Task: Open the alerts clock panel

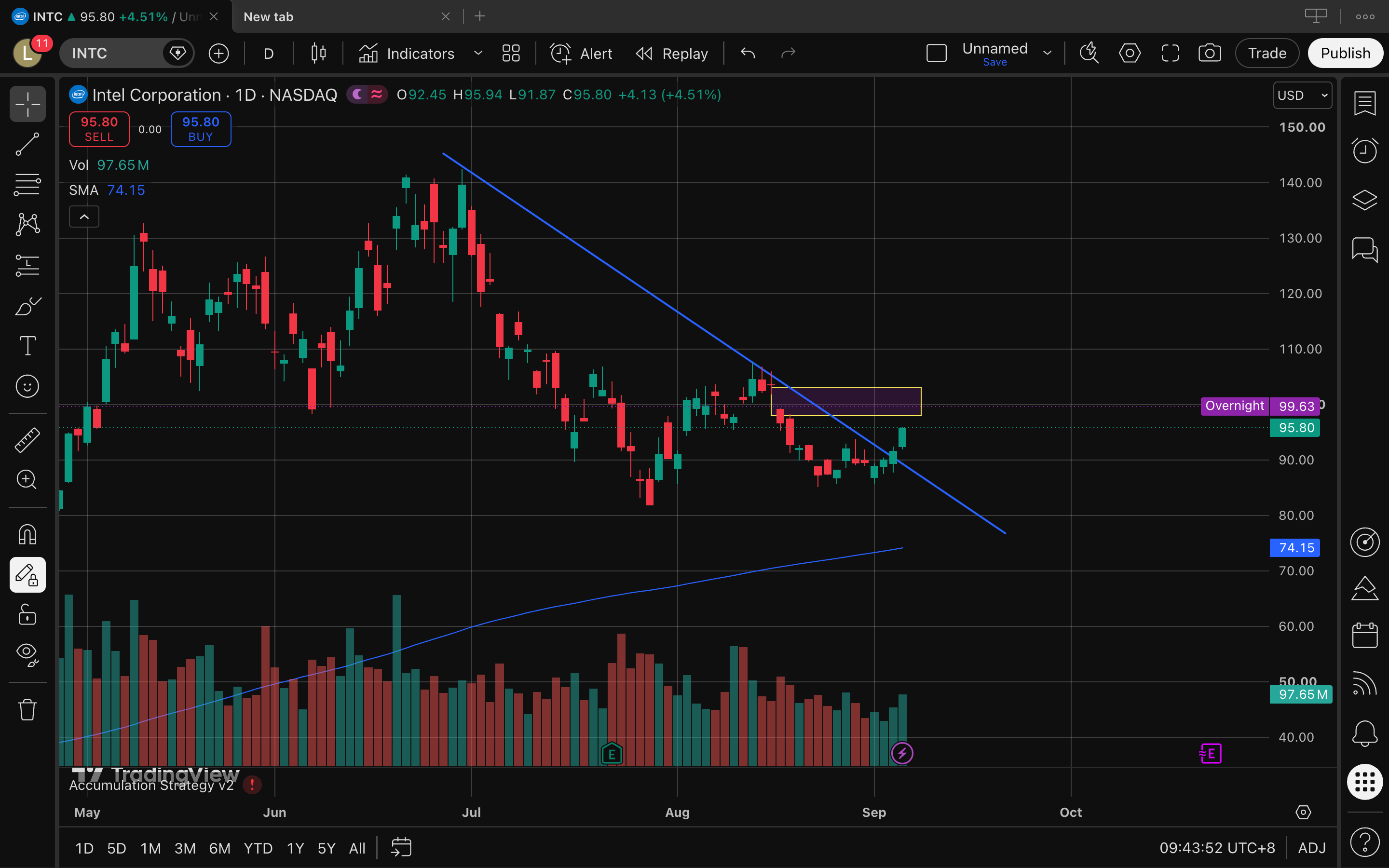Action: pyautogui.click(x=1364, y=151)
